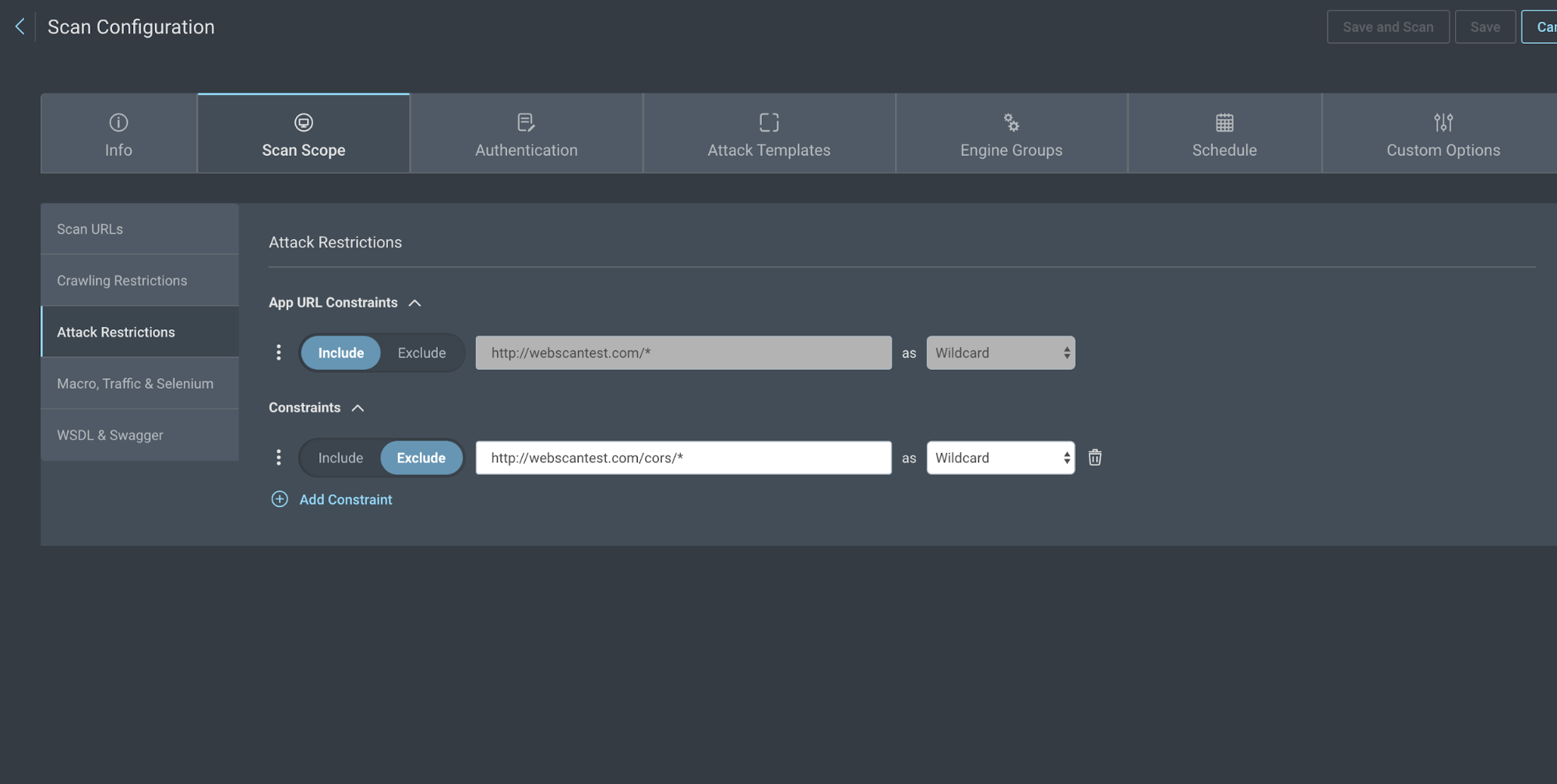
Task: Set App URL constraint to Exclude
Action: pos(421,353)
